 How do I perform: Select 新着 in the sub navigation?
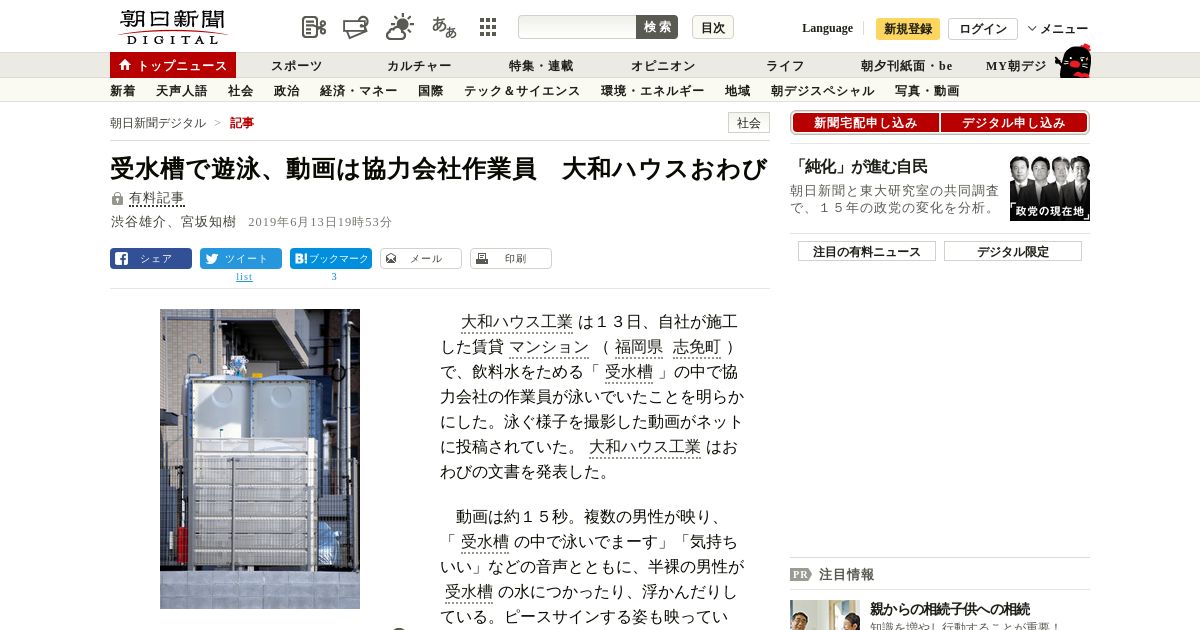tap(122, 90)
